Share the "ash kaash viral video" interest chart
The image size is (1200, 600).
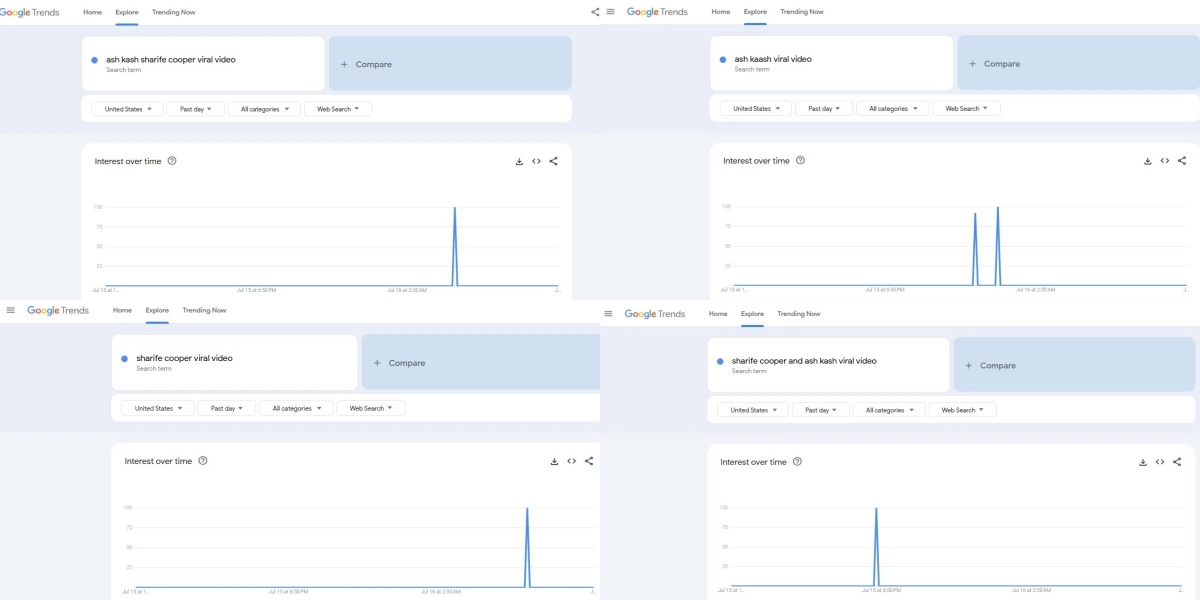1182,161
